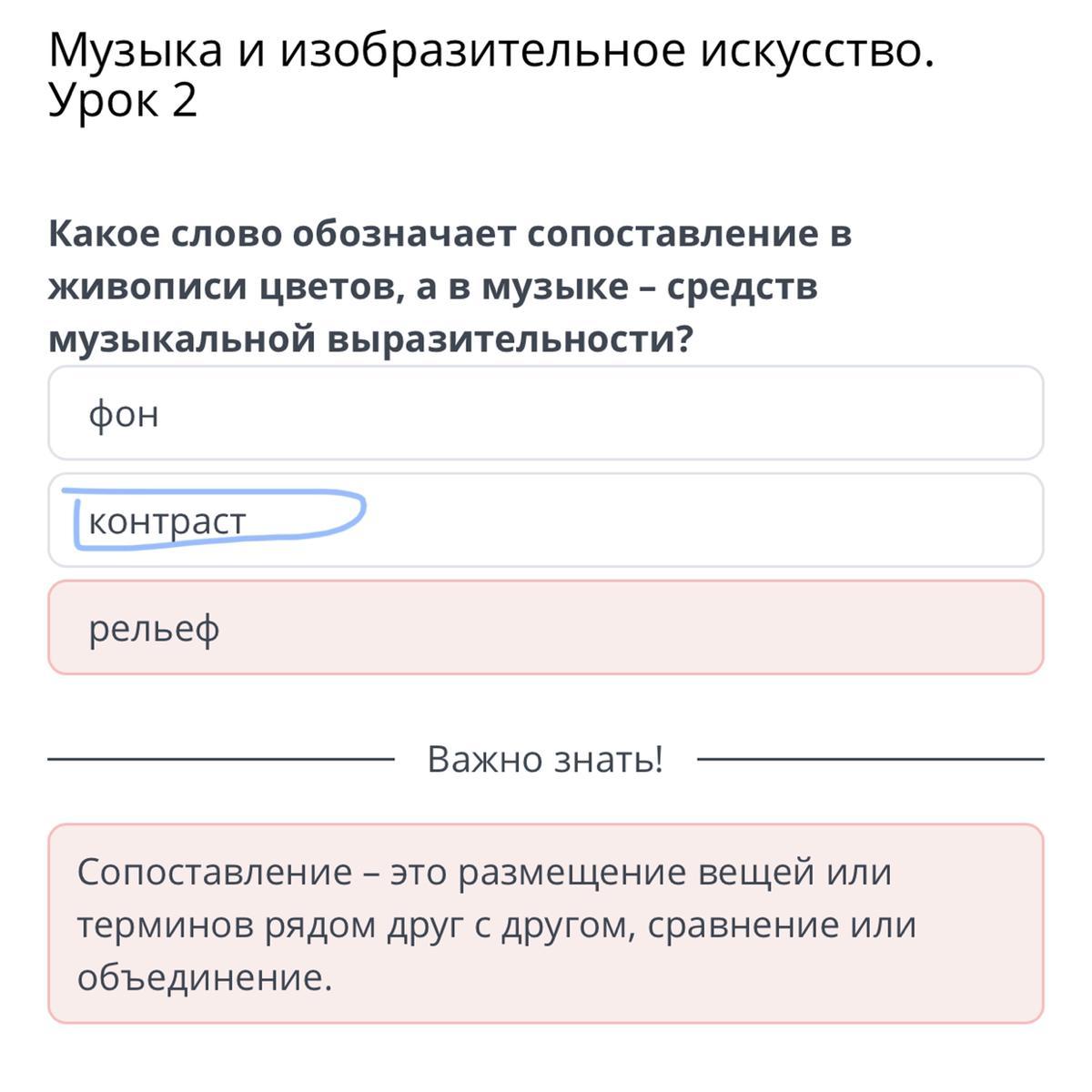Choose the "контраст" answer option
The image size is (1092, 1092).
tap(546, 521)
